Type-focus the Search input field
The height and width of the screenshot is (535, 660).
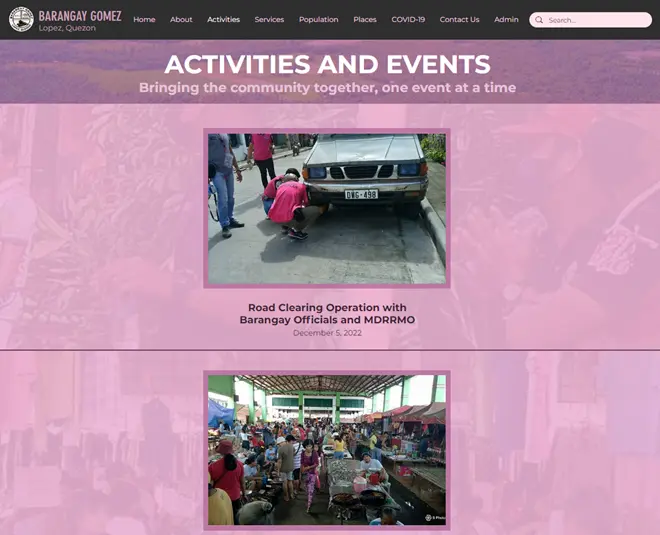coord(595,20)
